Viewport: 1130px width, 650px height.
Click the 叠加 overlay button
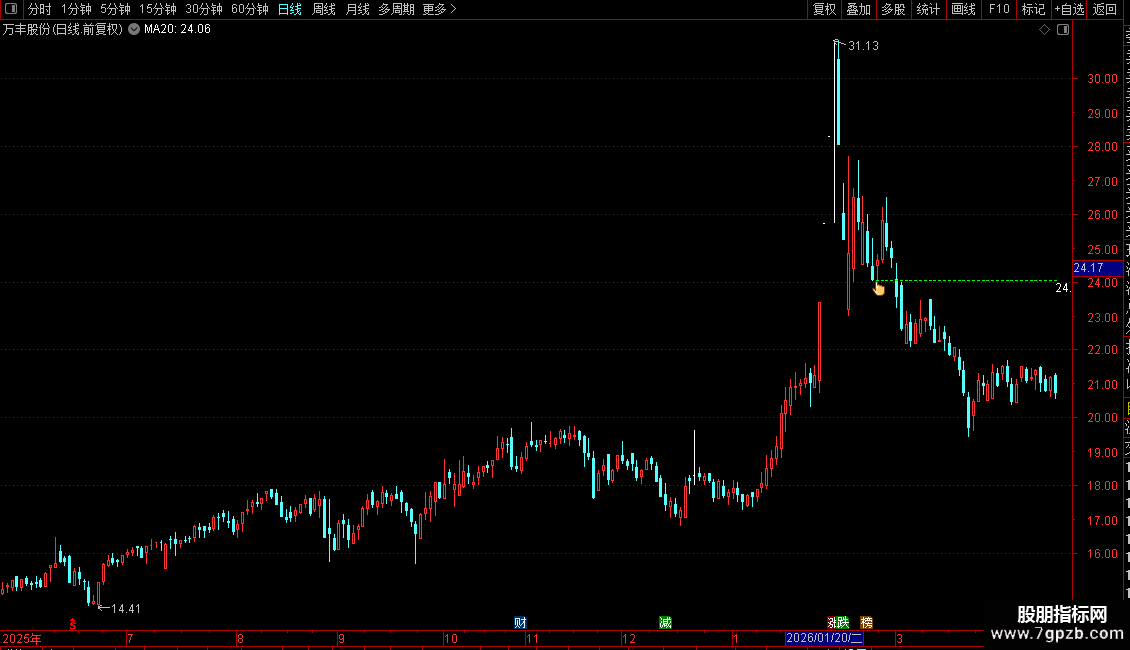pyautogui.click(x=858, y=9)
